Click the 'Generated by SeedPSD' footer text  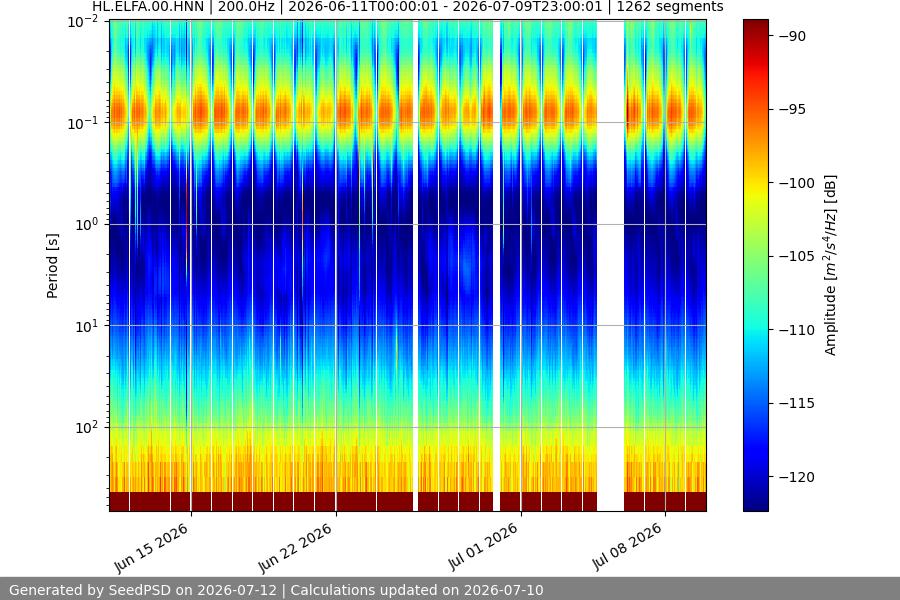coord(91,590)
